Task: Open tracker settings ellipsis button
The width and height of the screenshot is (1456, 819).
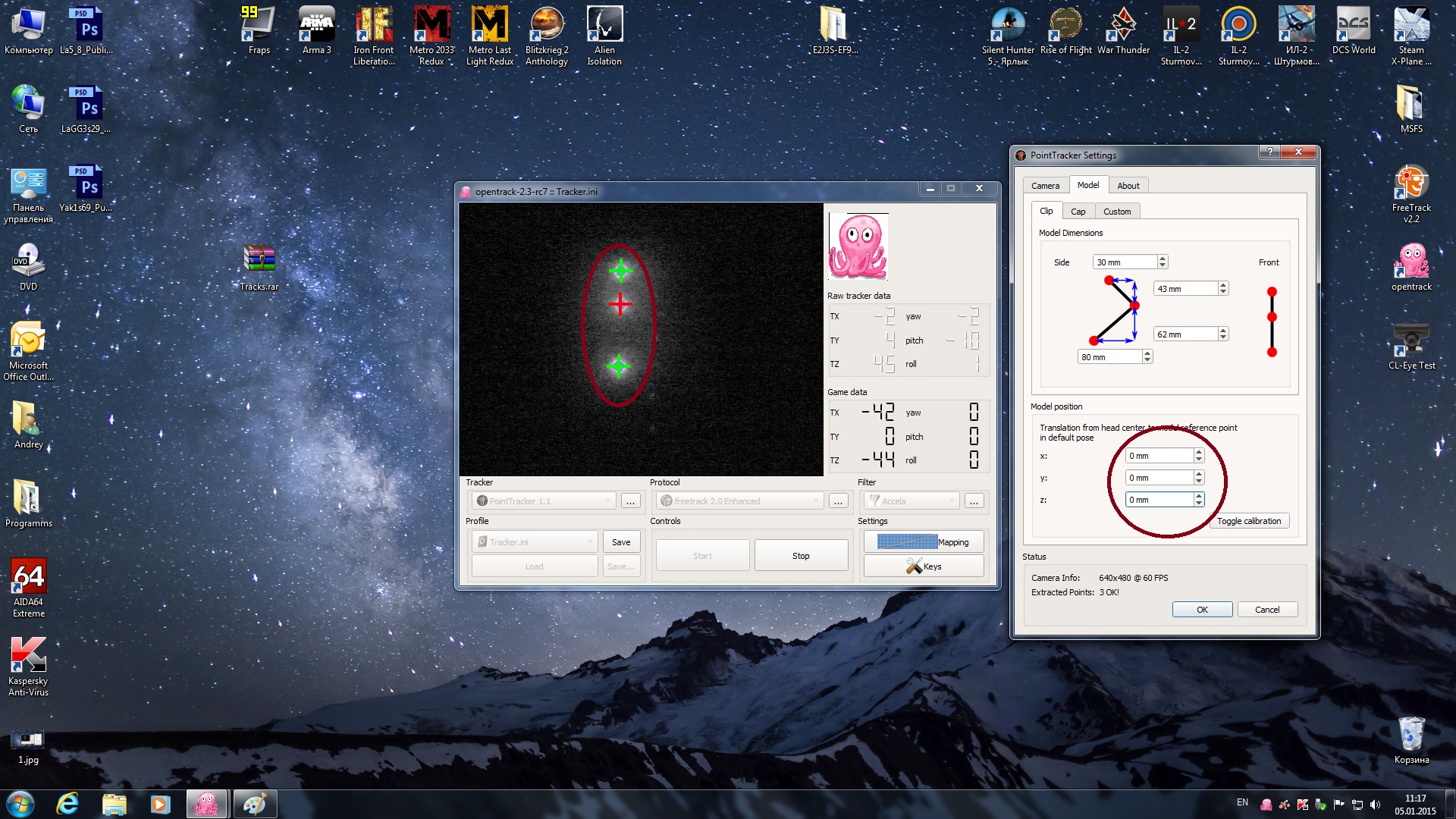Action: (630, 501)
